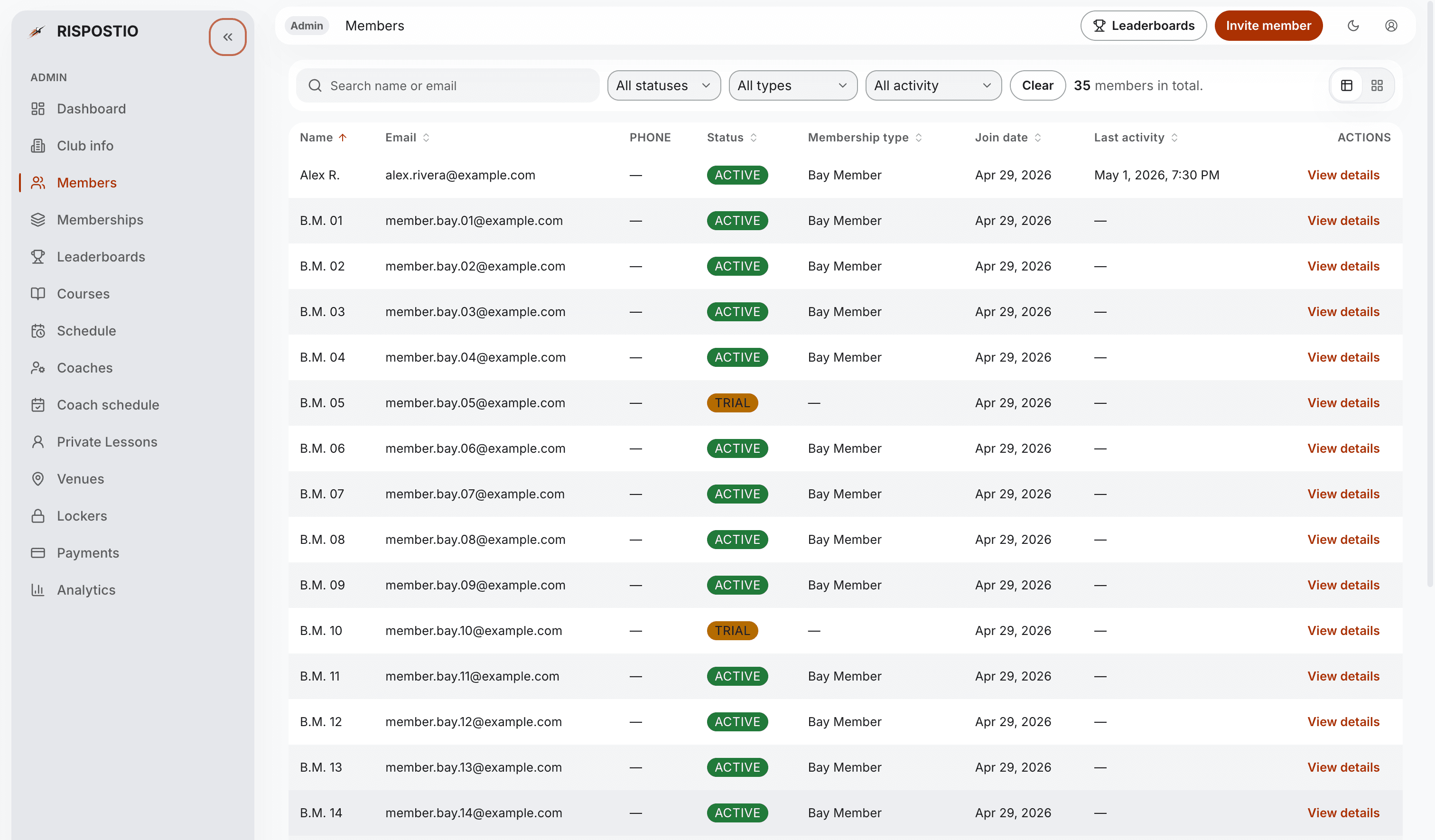The width and height of the screenshot is (1435, 840).
Task: Click the Club info building icon
Action: pyautogui.click(x=37, y=146)
